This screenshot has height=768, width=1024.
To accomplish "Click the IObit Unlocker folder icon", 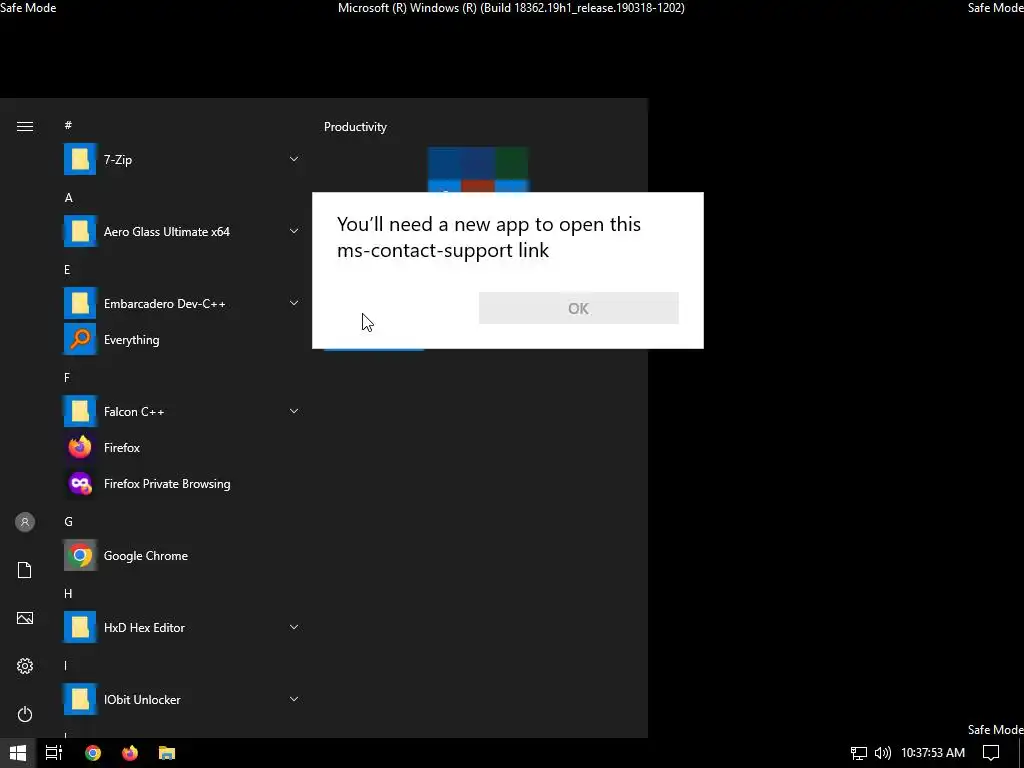I will pos(80,699).
